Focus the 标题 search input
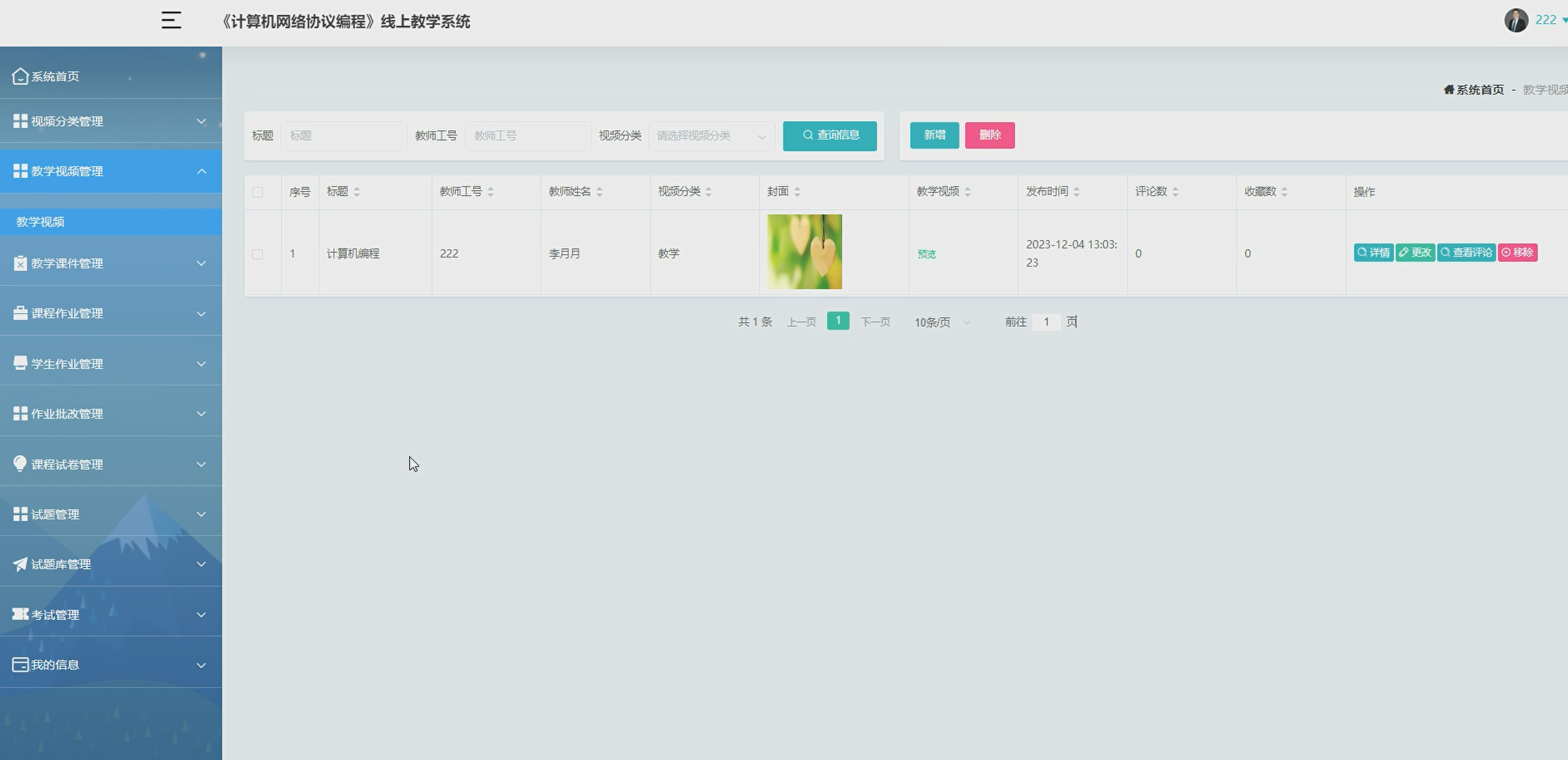 (344, 136)
